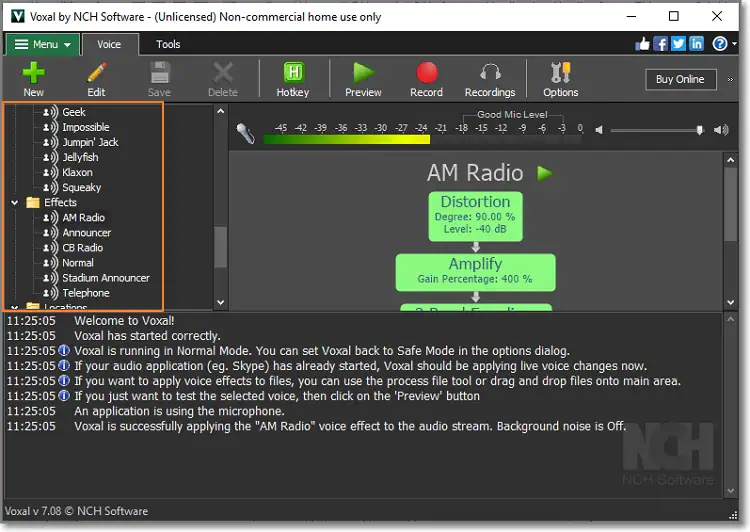Click 'An application is using the microphone.' log line
Screen dimensions: 750x532
pyautogui.click(x=179, y=411)
